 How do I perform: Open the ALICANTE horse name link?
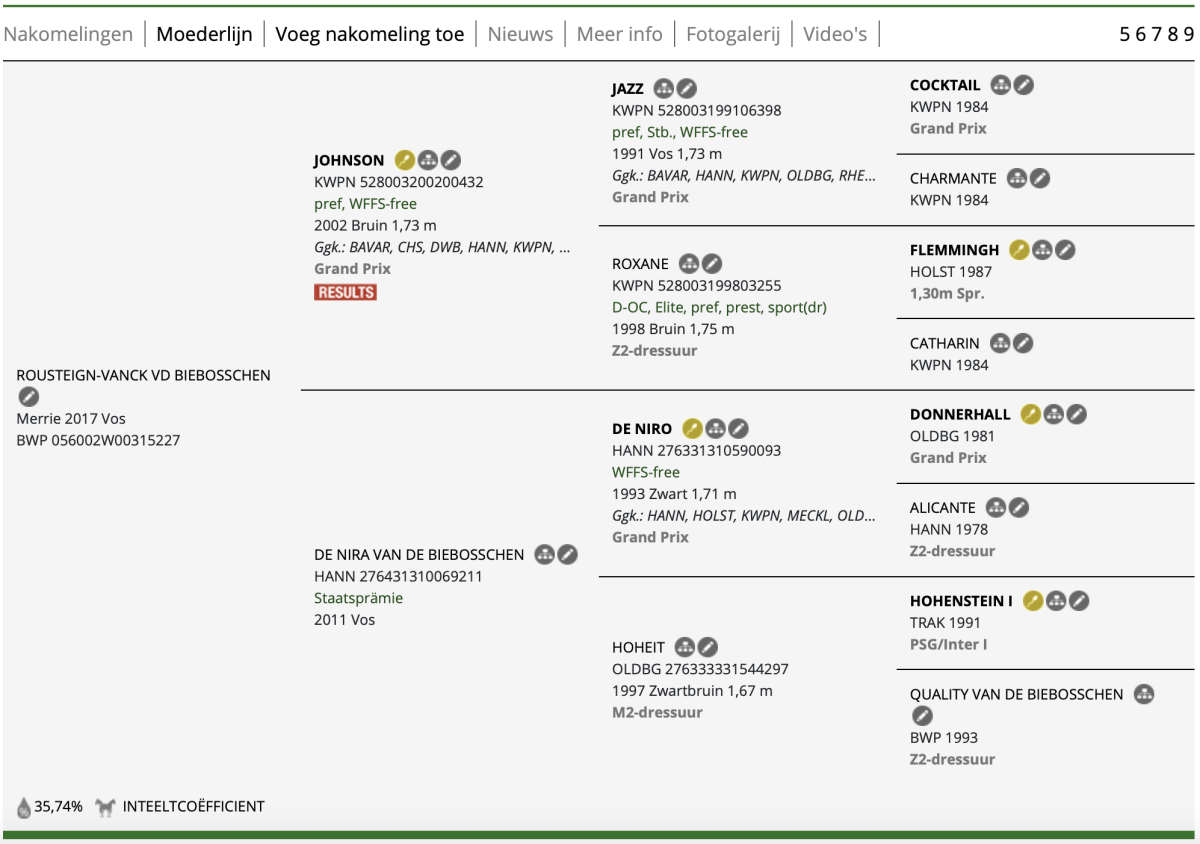coord(943,507)
